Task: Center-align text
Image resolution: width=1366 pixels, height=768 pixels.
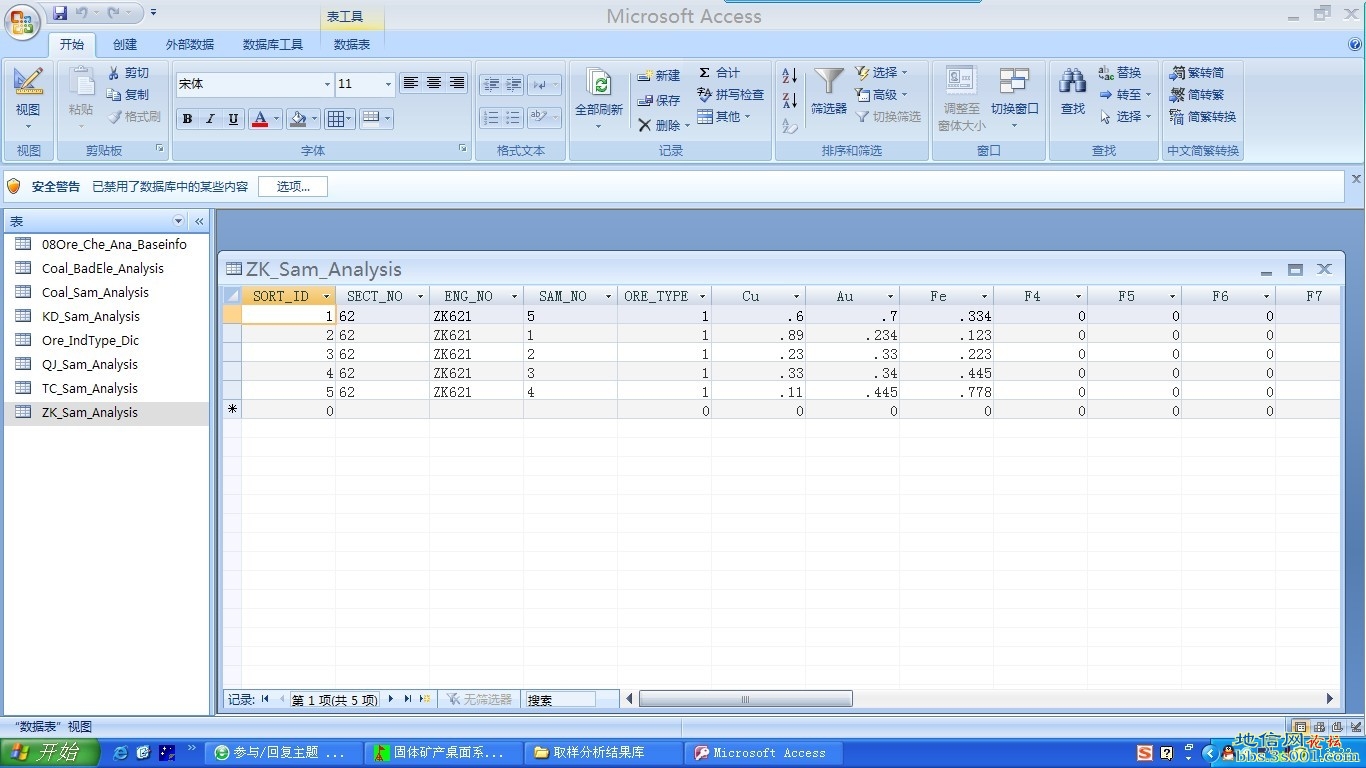Action: (434, 83)
